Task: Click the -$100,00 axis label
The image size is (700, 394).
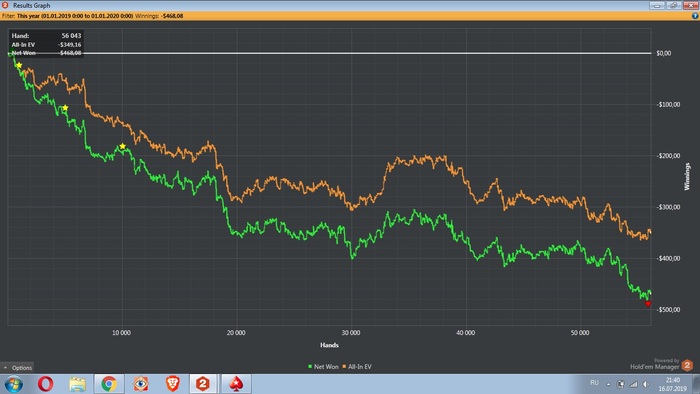Action: tap(668, 104)
